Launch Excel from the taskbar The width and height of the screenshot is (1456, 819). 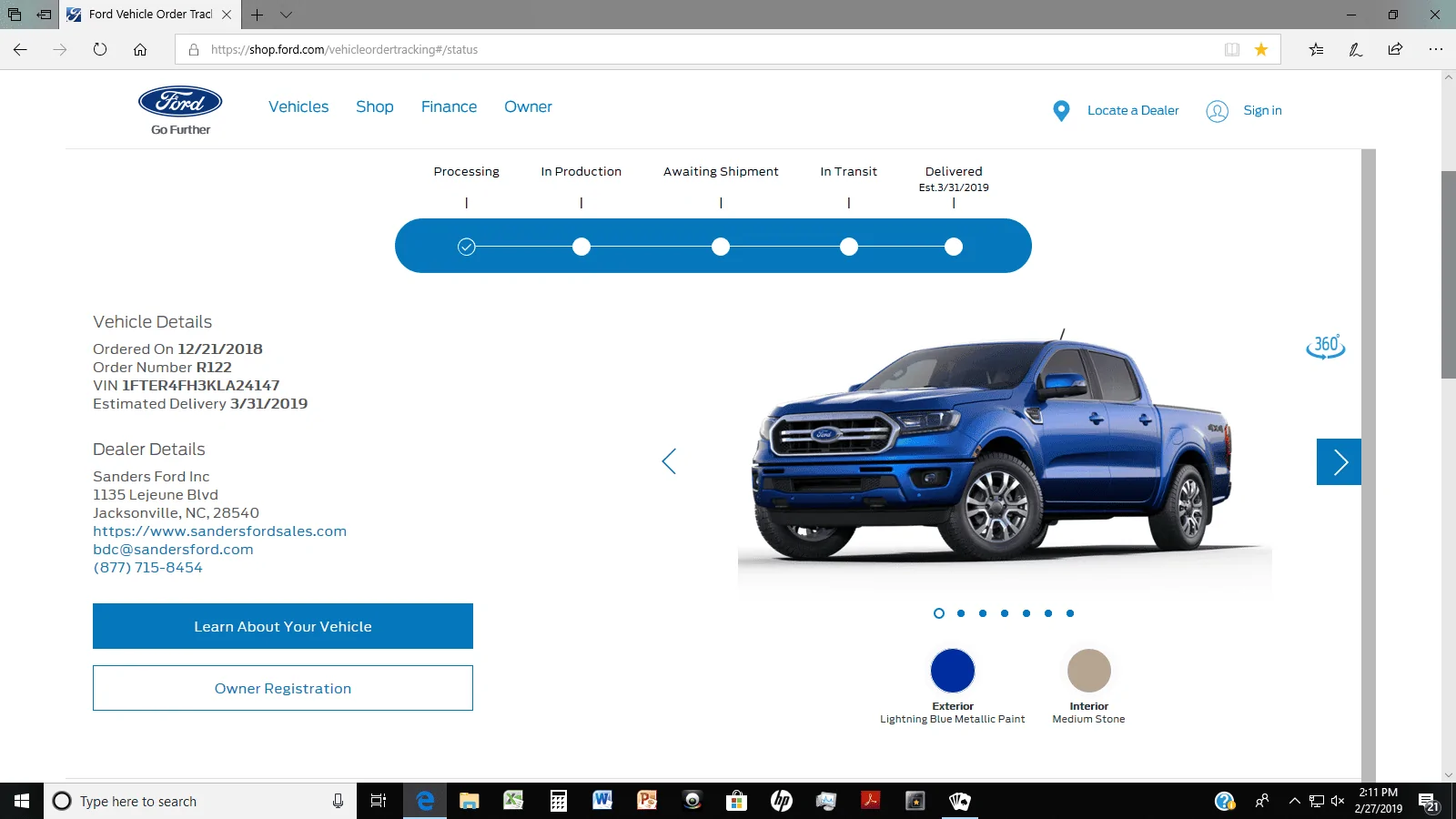tap(514, 801)
